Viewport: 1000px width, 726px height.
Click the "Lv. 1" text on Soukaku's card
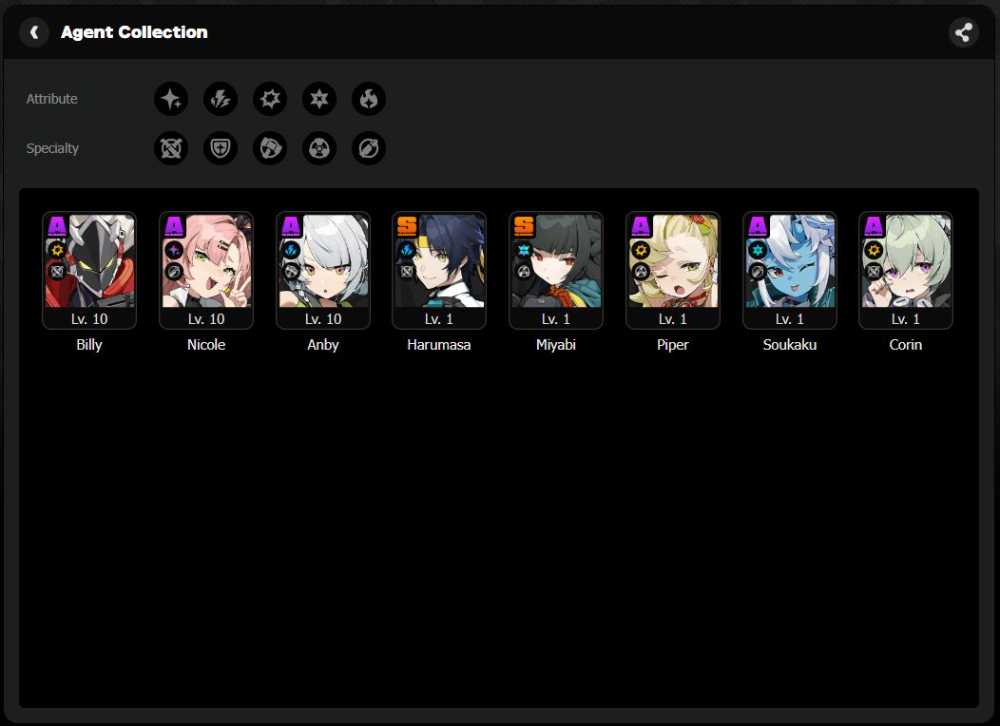click(790, 319)
